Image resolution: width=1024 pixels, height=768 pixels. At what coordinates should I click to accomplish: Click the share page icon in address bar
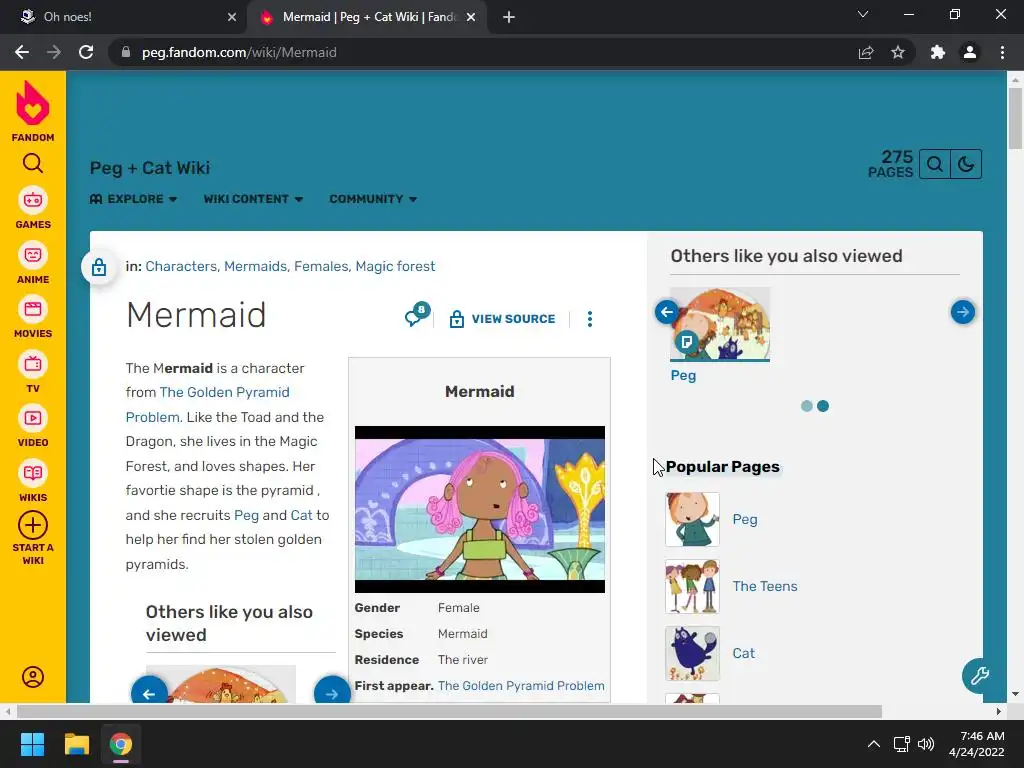click(x=866, y=52)
